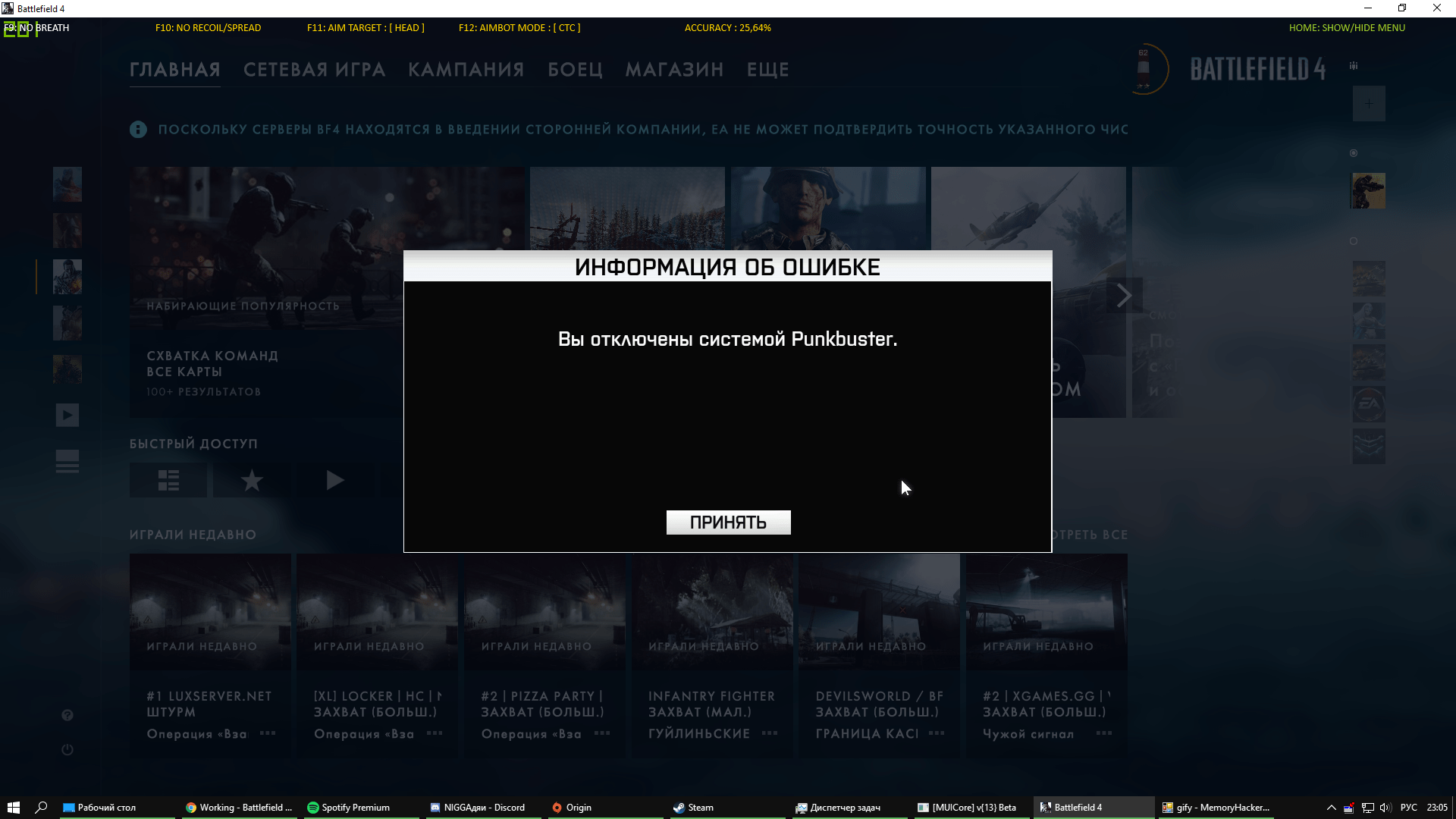Open Windows Start menu

[13, 808]
